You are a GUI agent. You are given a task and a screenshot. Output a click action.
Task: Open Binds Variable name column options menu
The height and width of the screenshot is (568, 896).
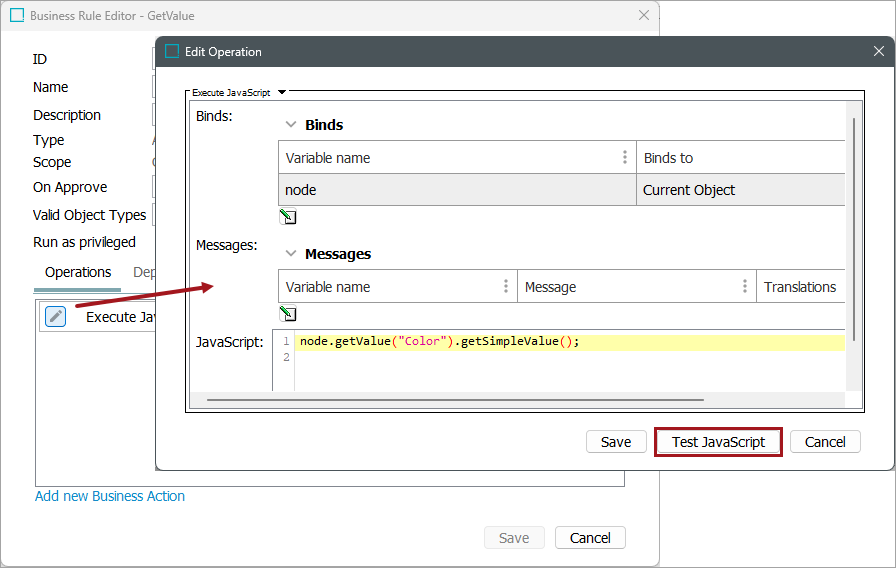pyautogui.click(x=625, y=158)
